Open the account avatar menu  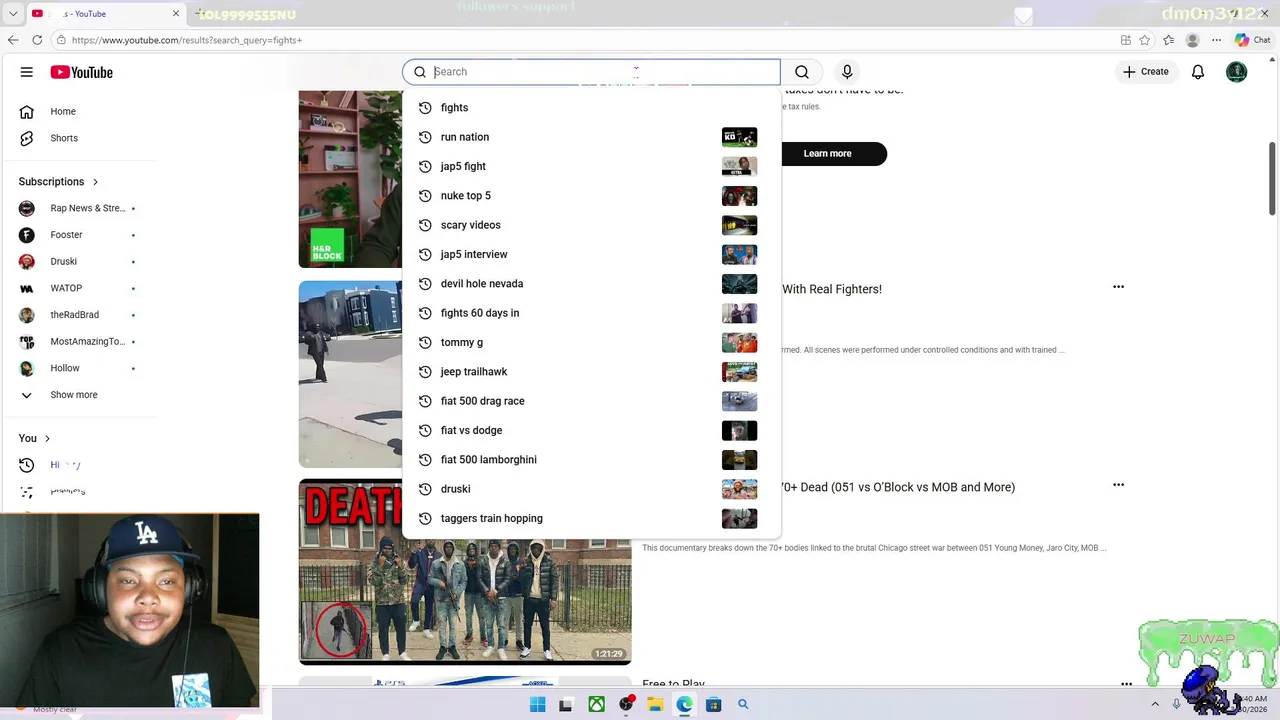(x=1237, y=72)
